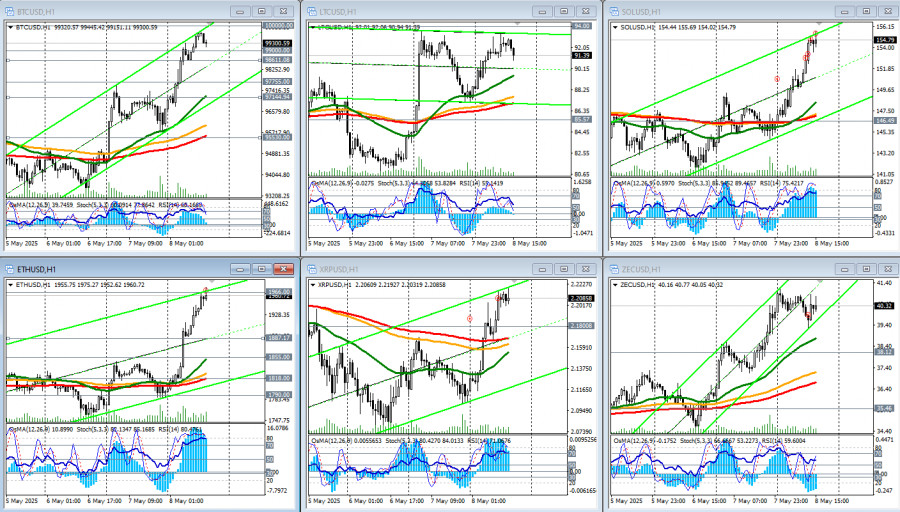
Task: Click the OsMA indicator label in LTCUSD subwindow
Action: click(341, 184)
